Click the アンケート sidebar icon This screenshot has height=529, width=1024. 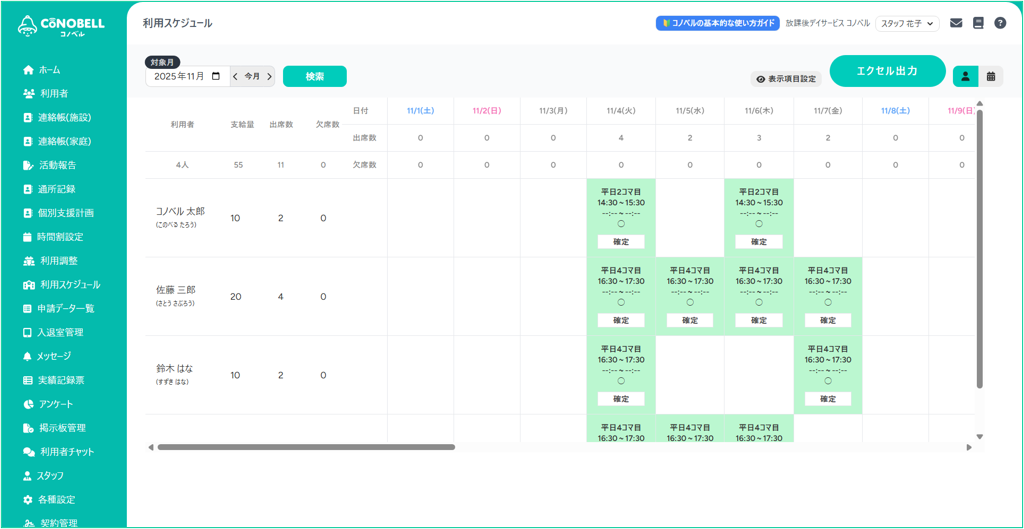point(28,404)
